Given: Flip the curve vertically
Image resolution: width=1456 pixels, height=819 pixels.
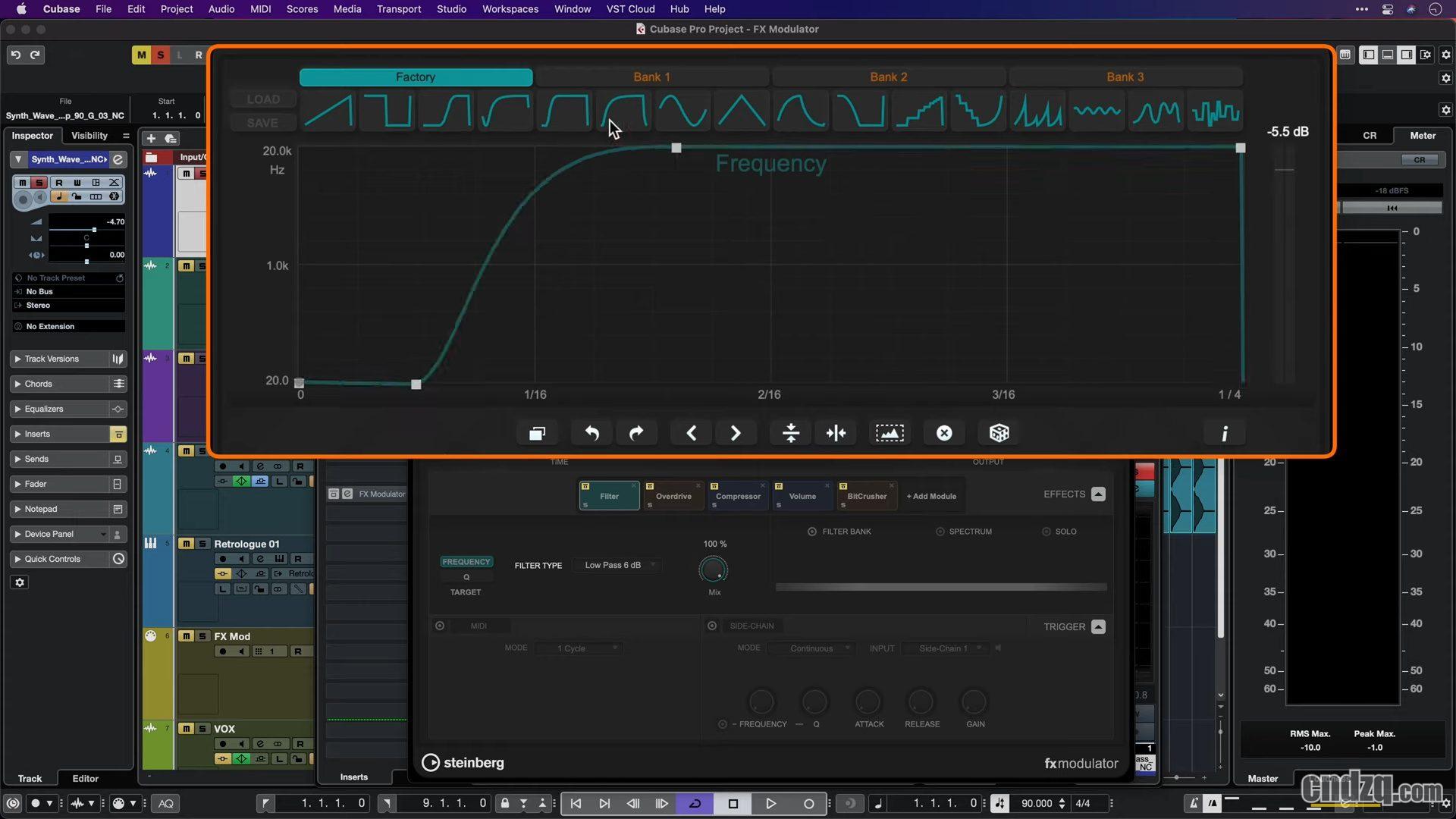Looking at the screenshot, I should [x=789, y=432].
